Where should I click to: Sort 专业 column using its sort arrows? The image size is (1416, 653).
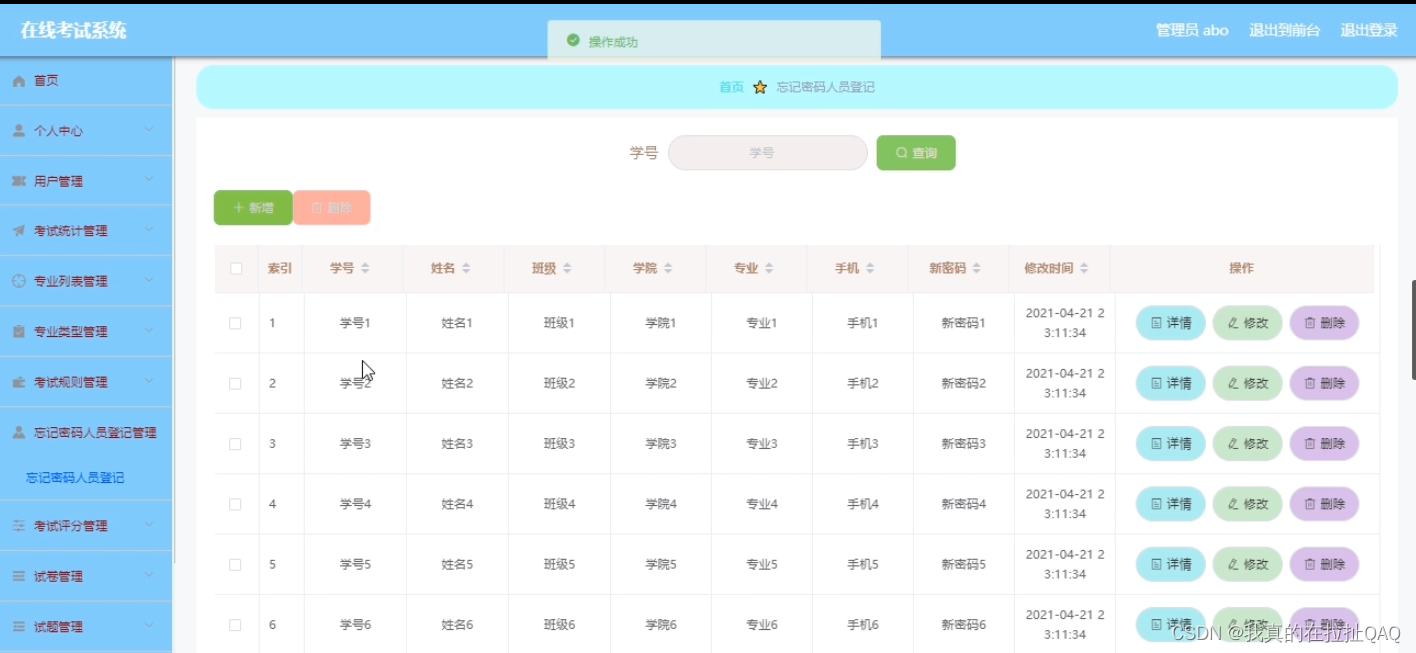coord(769,269)
